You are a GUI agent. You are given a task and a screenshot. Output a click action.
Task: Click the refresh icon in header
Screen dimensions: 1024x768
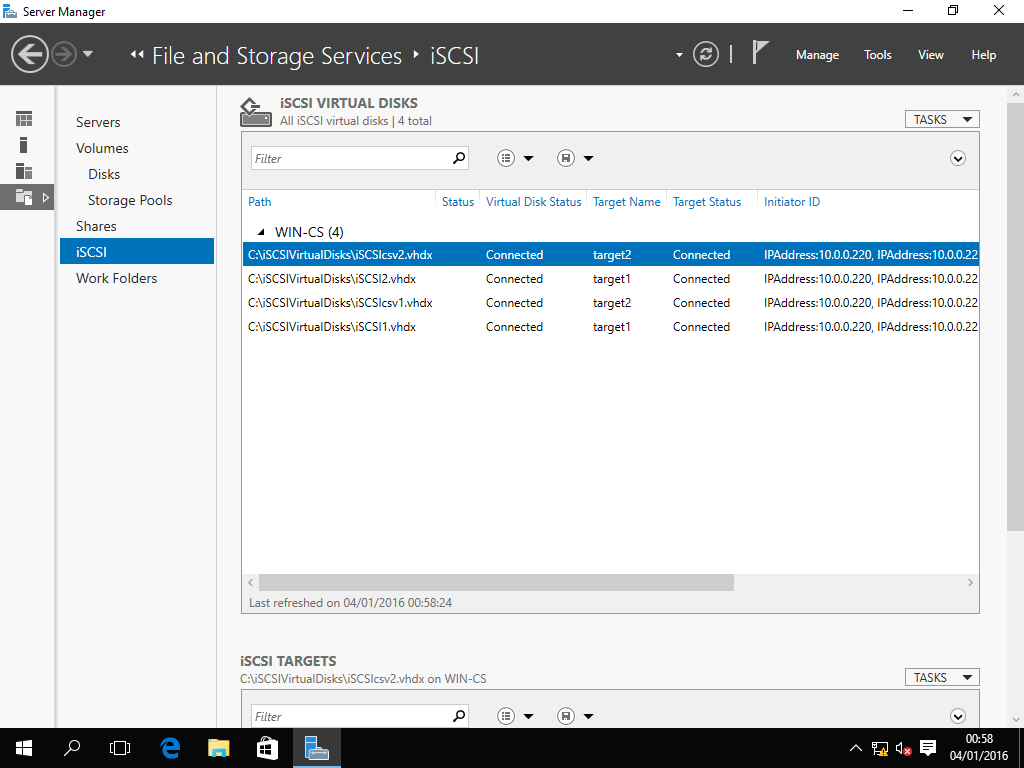click(x=706, y=54)
